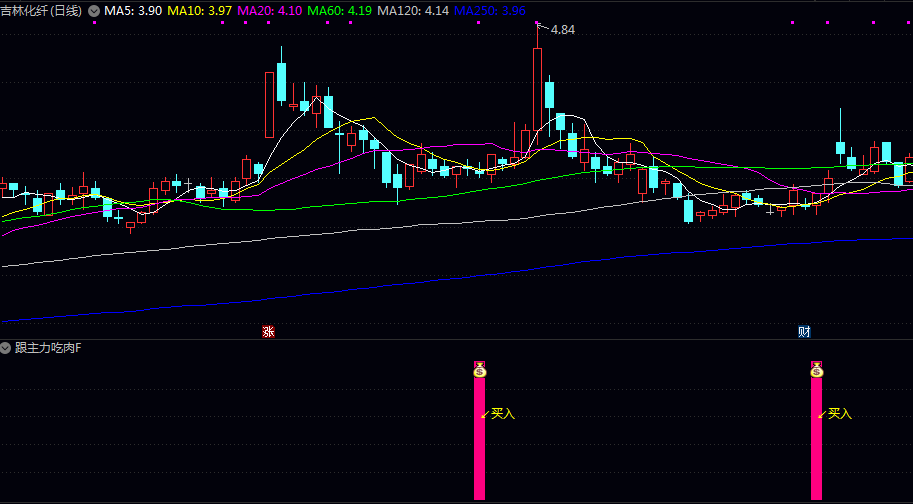Click the first money bag signal icon
This screenshot has height=504, width=913.
479,370
